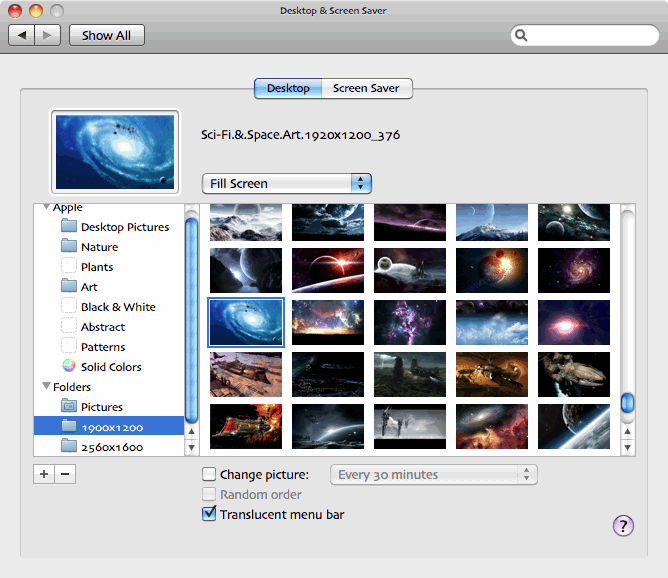
Task: Click into the search field
Action: tap(584, 35)
